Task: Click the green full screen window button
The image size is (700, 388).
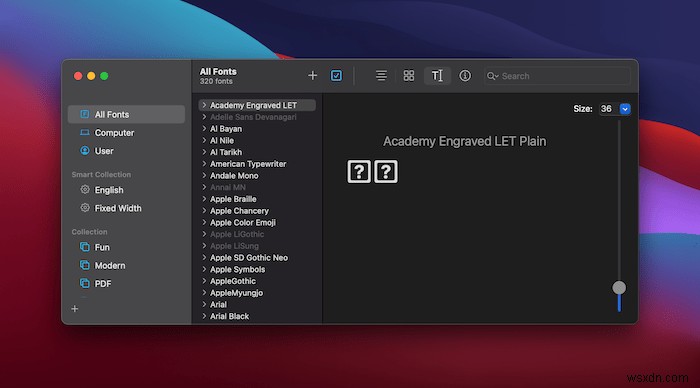Action: tap(104, 76)
